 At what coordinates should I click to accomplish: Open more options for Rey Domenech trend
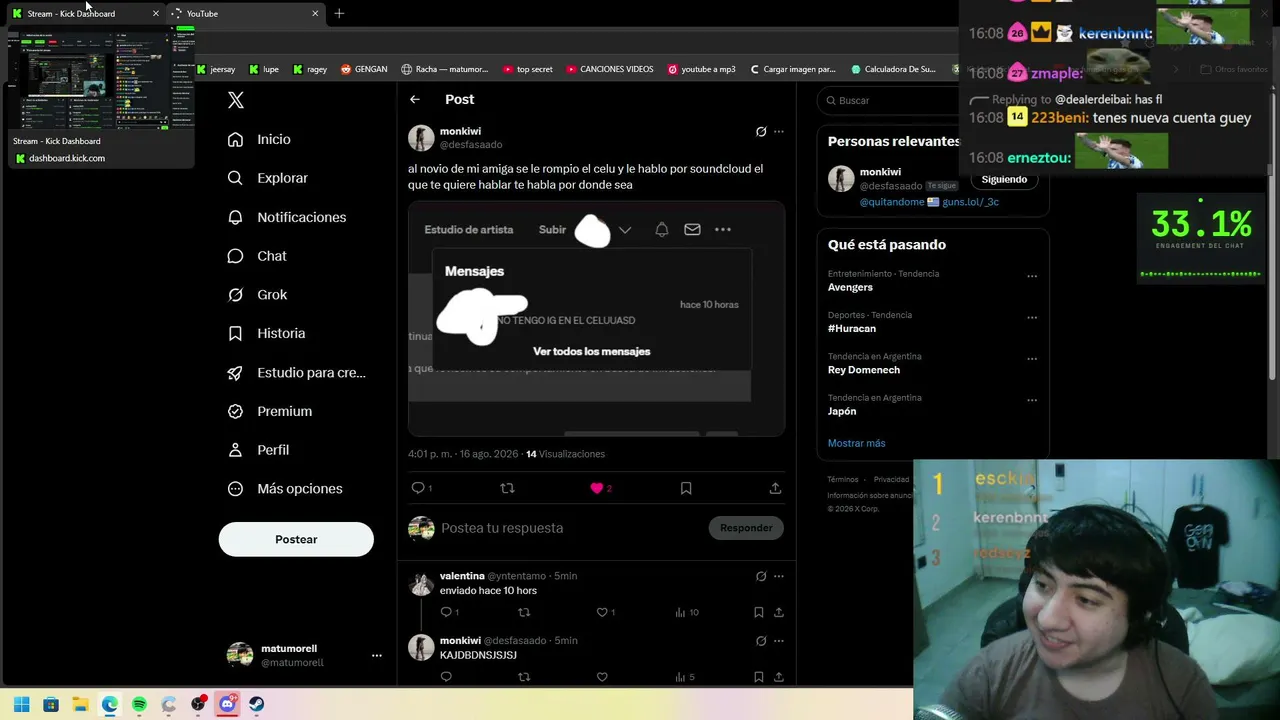coord(1032,359)
